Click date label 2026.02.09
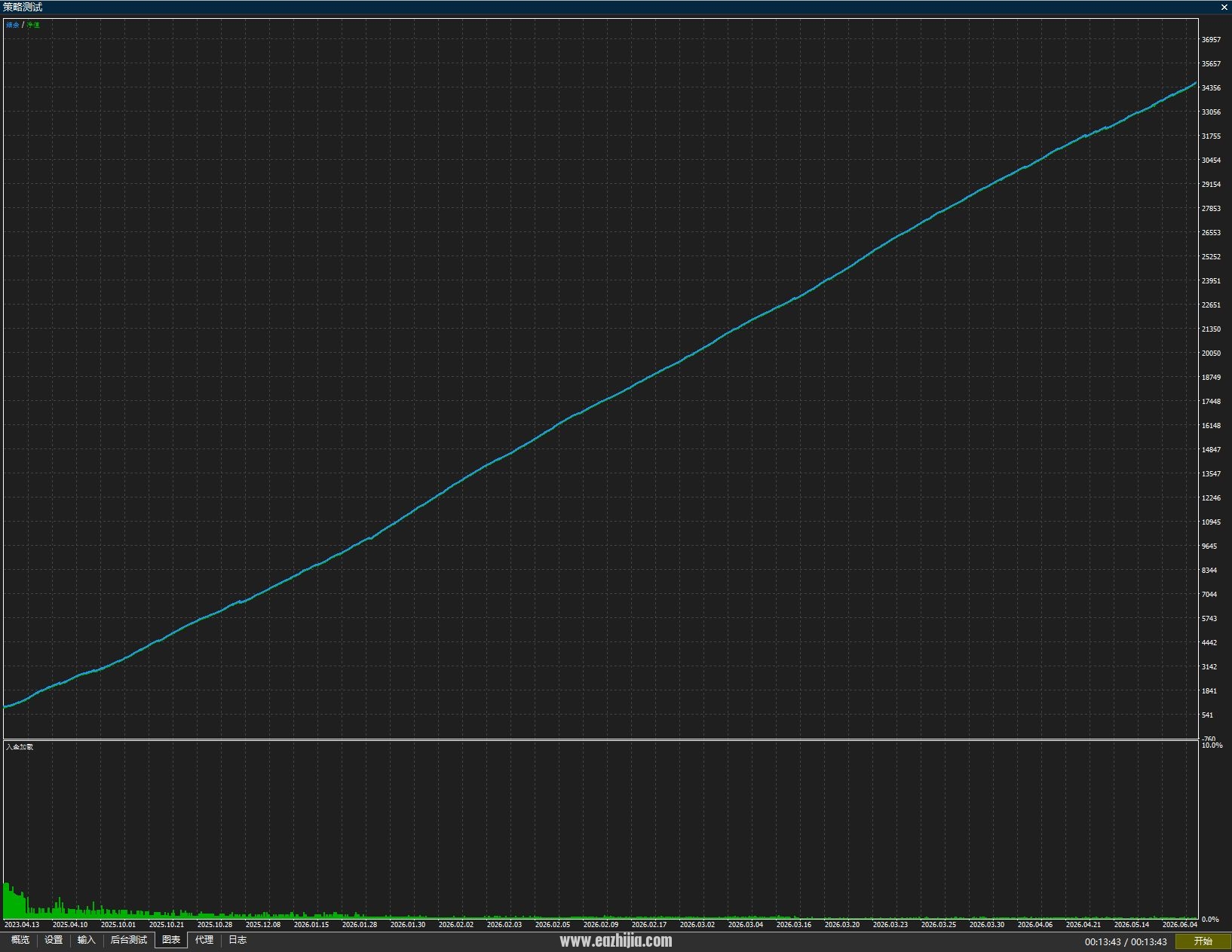 (601, 924)
